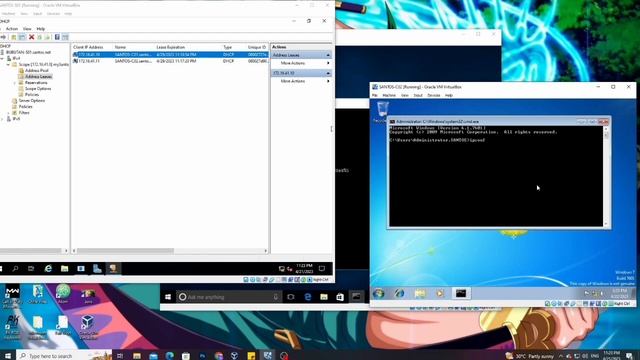Click the red X delete icon in DHCP toolbar
The image size is (640, 360).
[31, 37]
